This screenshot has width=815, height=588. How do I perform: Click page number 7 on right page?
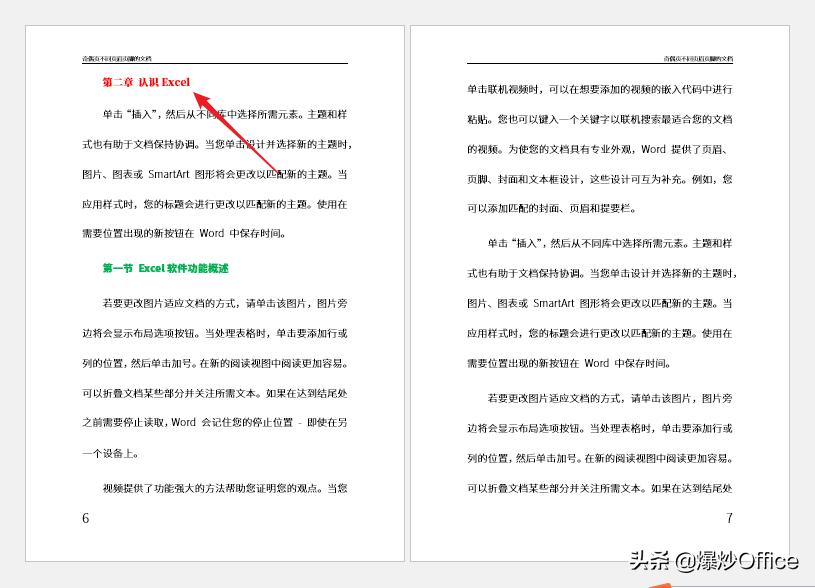729,519
